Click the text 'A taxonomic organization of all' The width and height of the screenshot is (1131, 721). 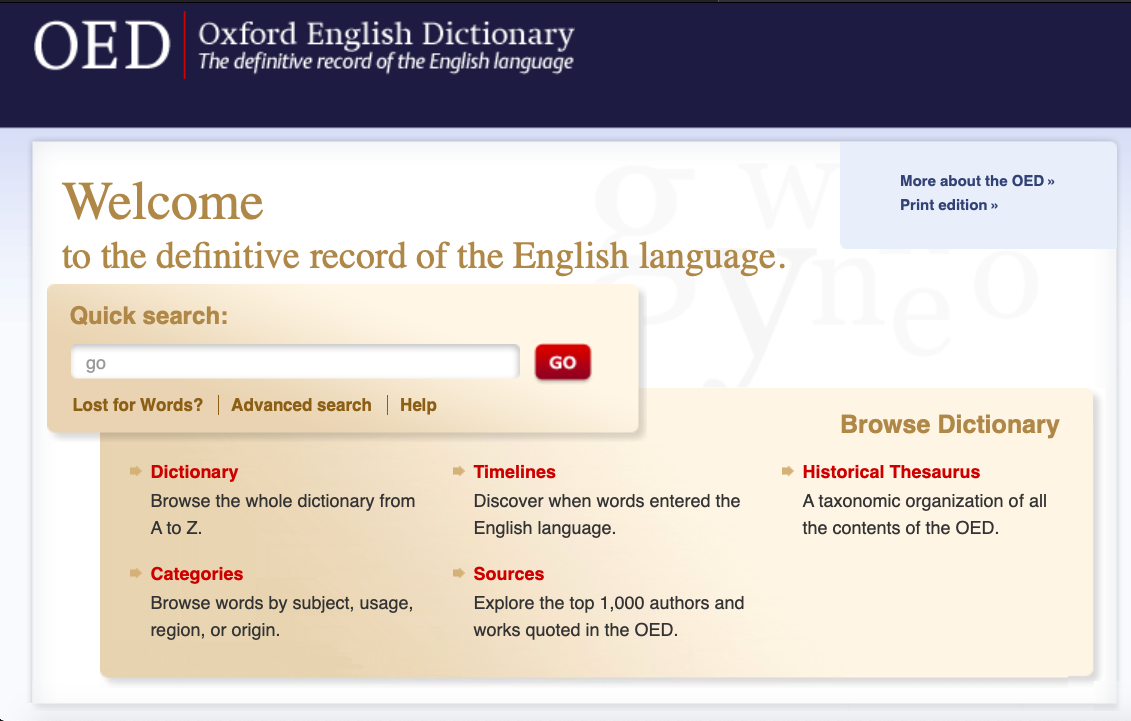point(924,501)
